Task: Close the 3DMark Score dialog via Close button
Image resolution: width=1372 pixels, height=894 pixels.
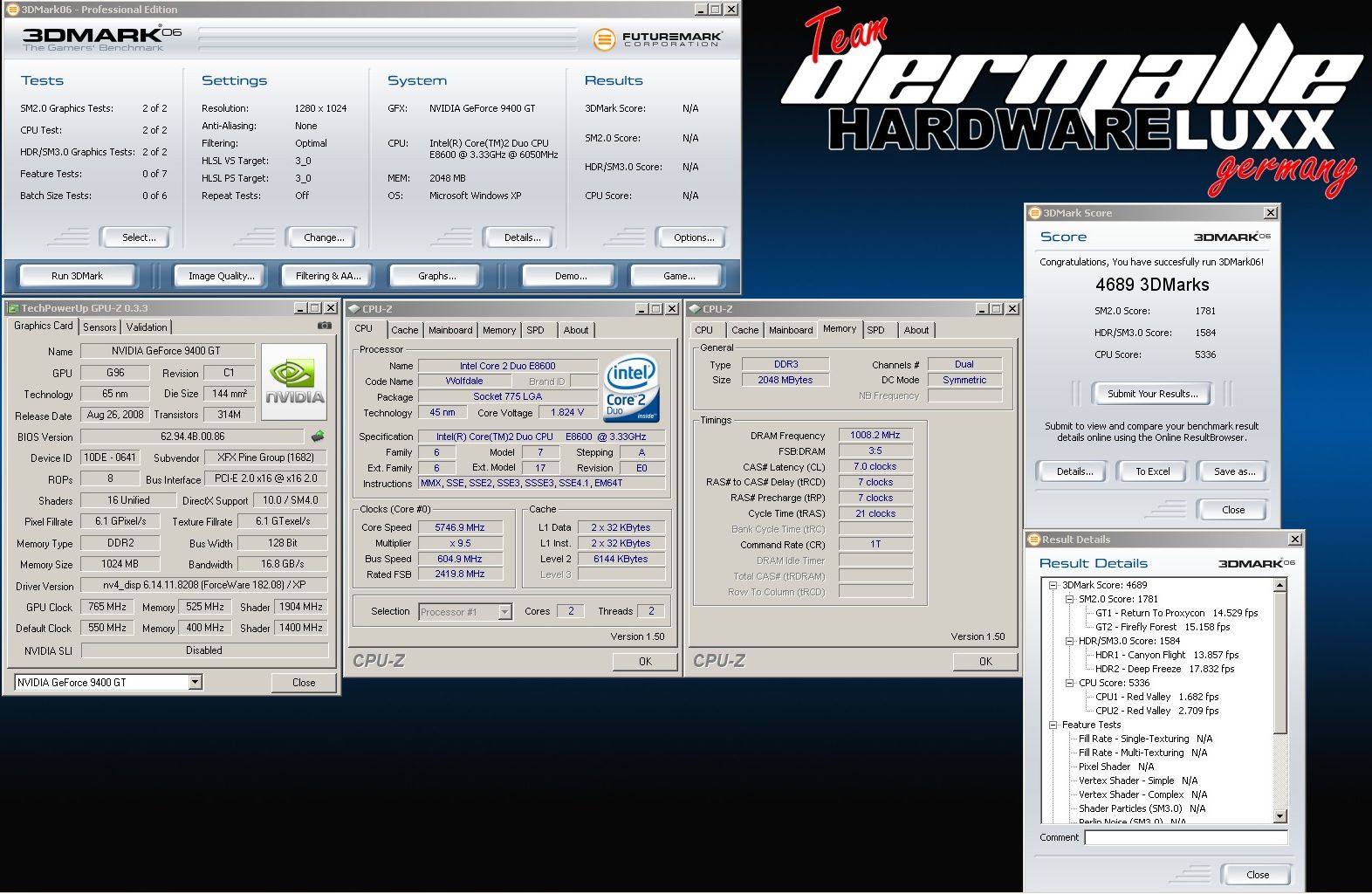Action: pos(1233,510)
